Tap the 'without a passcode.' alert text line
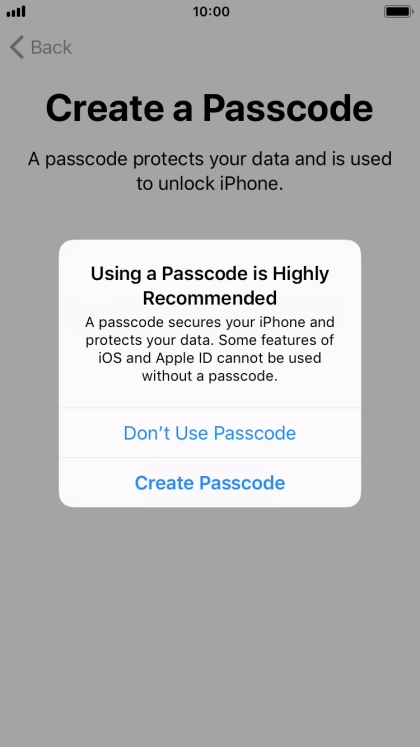 coord(210,376)
